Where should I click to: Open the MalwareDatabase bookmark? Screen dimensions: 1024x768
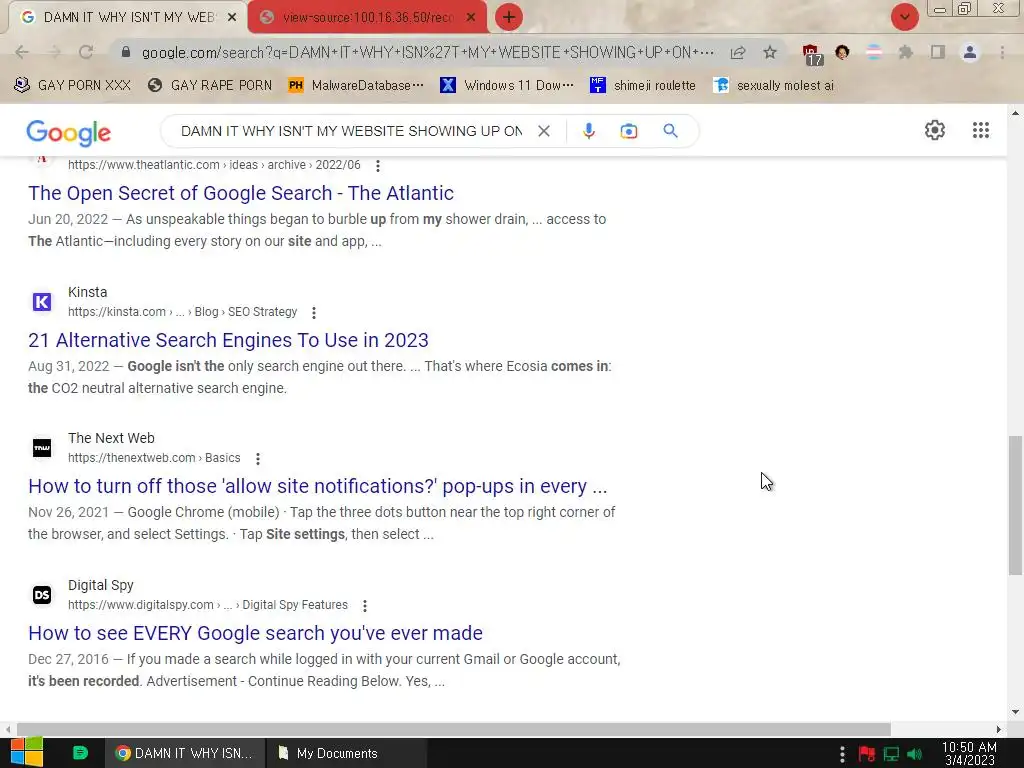[356, 86]
